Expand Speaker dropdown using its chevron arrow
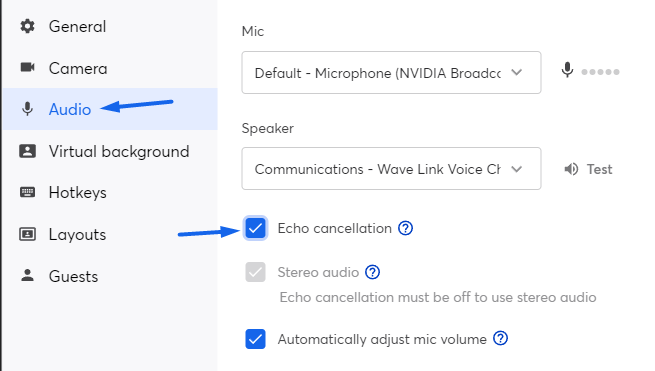655x371 pixels. (517, 169)
